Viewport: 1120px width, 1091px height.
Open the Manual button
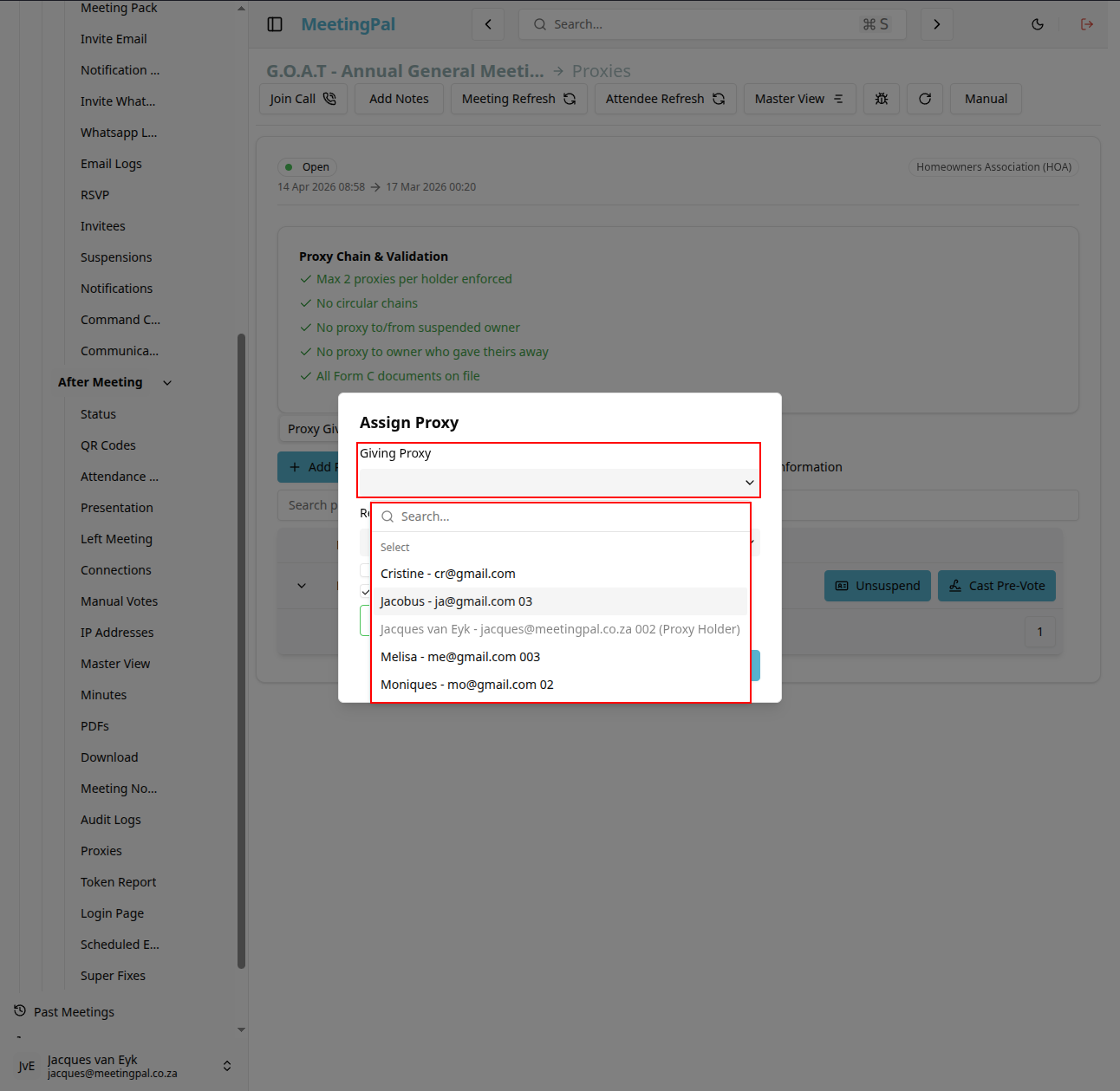click(x=986, y=99)
